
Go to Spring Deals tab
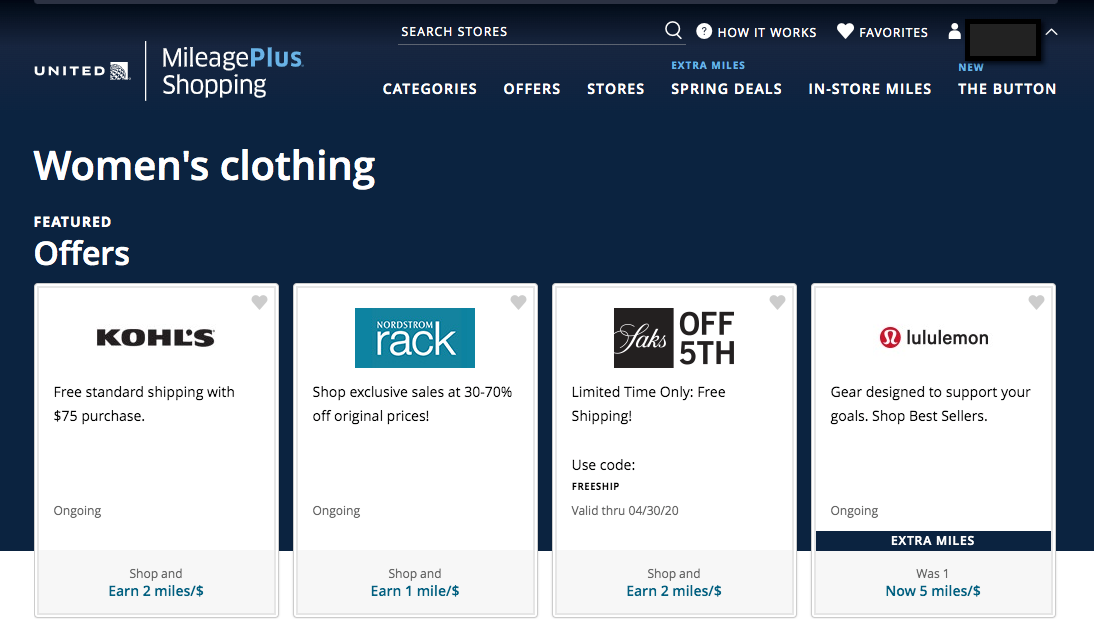click(726, 89)
